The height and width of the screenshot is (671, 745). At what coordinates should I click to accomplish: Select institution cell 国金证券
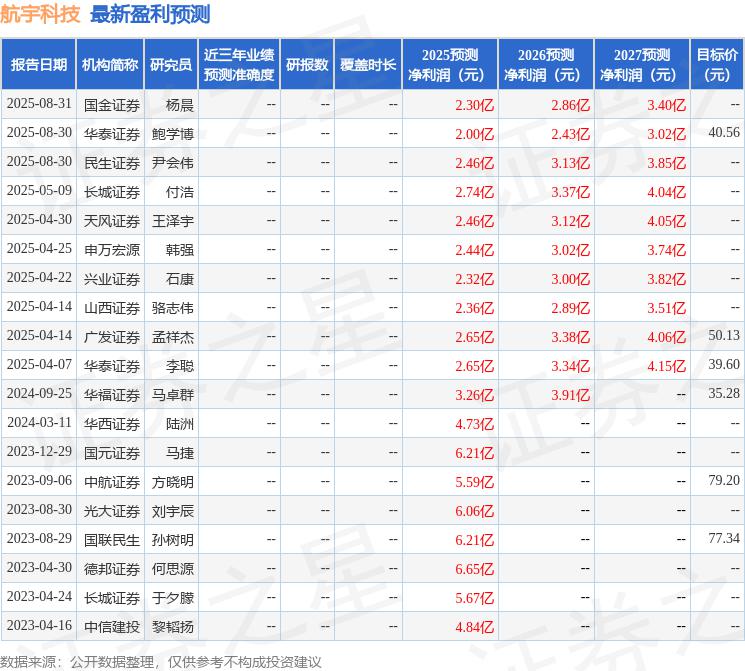(112, 105)
